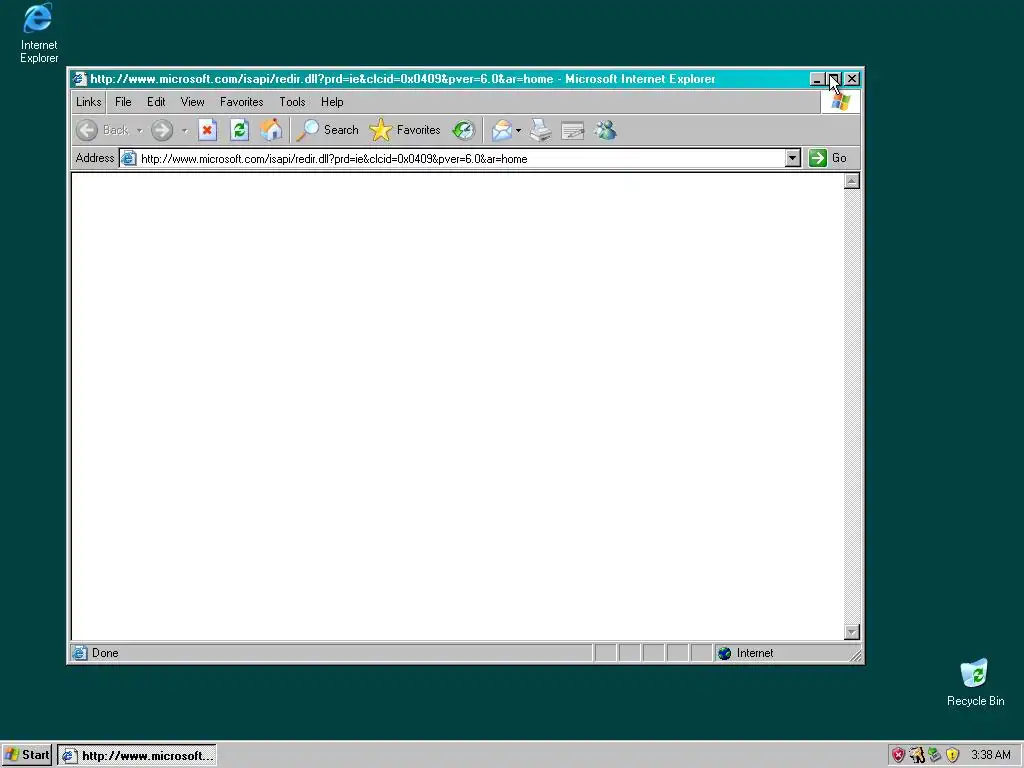Screen dimensions: 1024x768
Task: Expand the address bar URL dropdown
Action: (x=792, y=158)
